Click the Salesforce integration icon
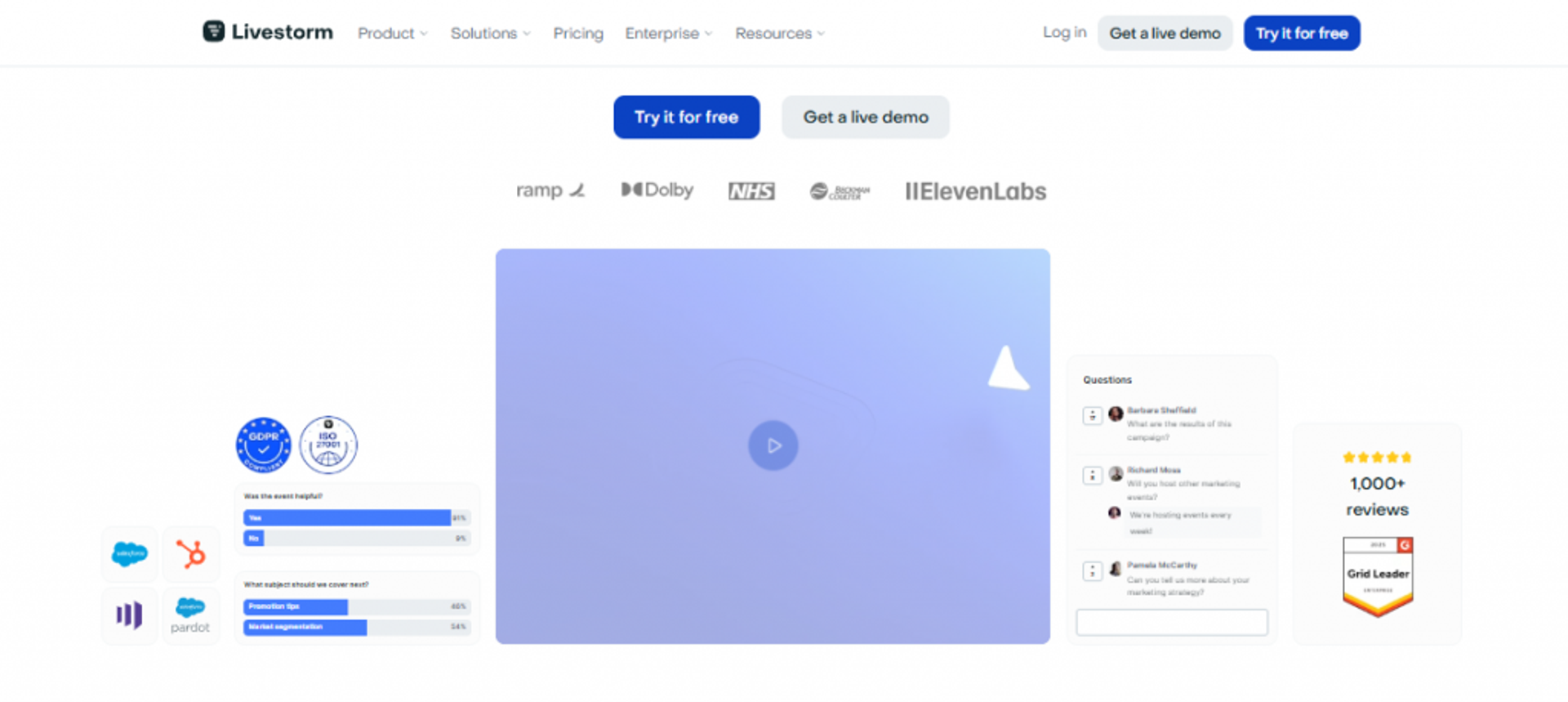The width and height of the screenshot is (1568, 702). pos(130,554)
